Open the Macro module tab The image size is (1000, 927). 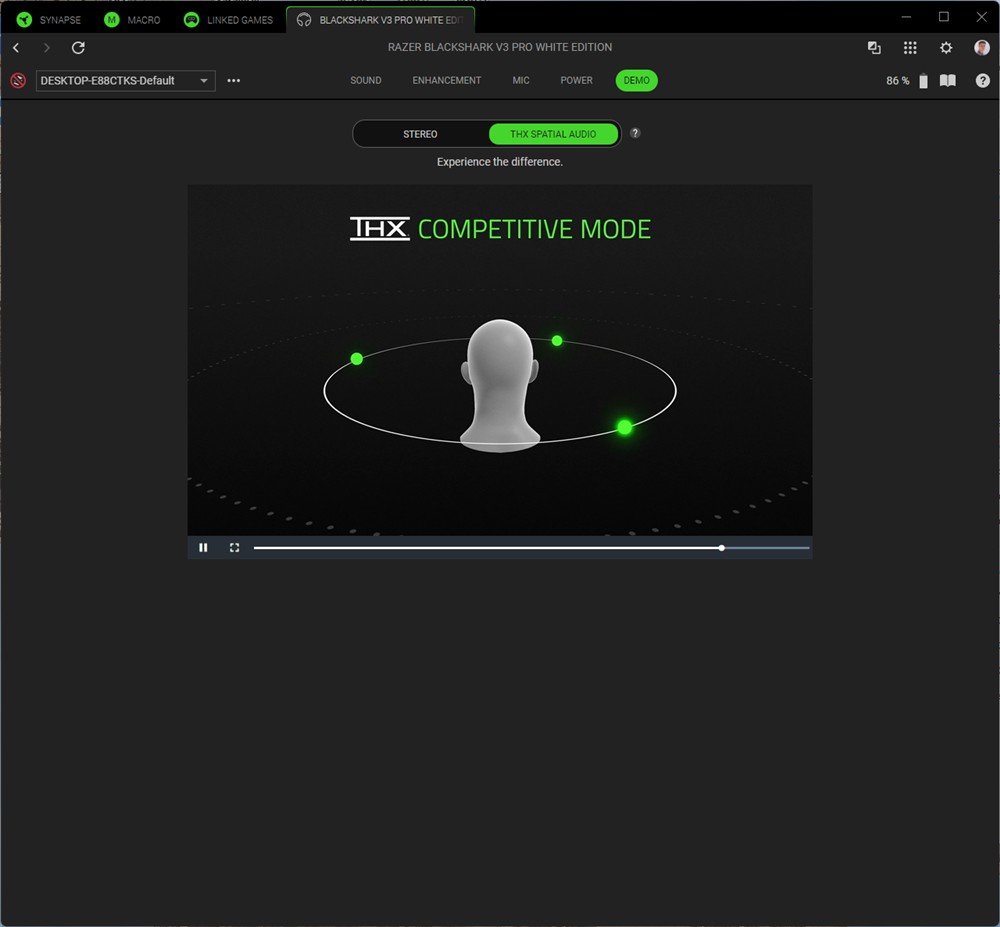[132, 20]
